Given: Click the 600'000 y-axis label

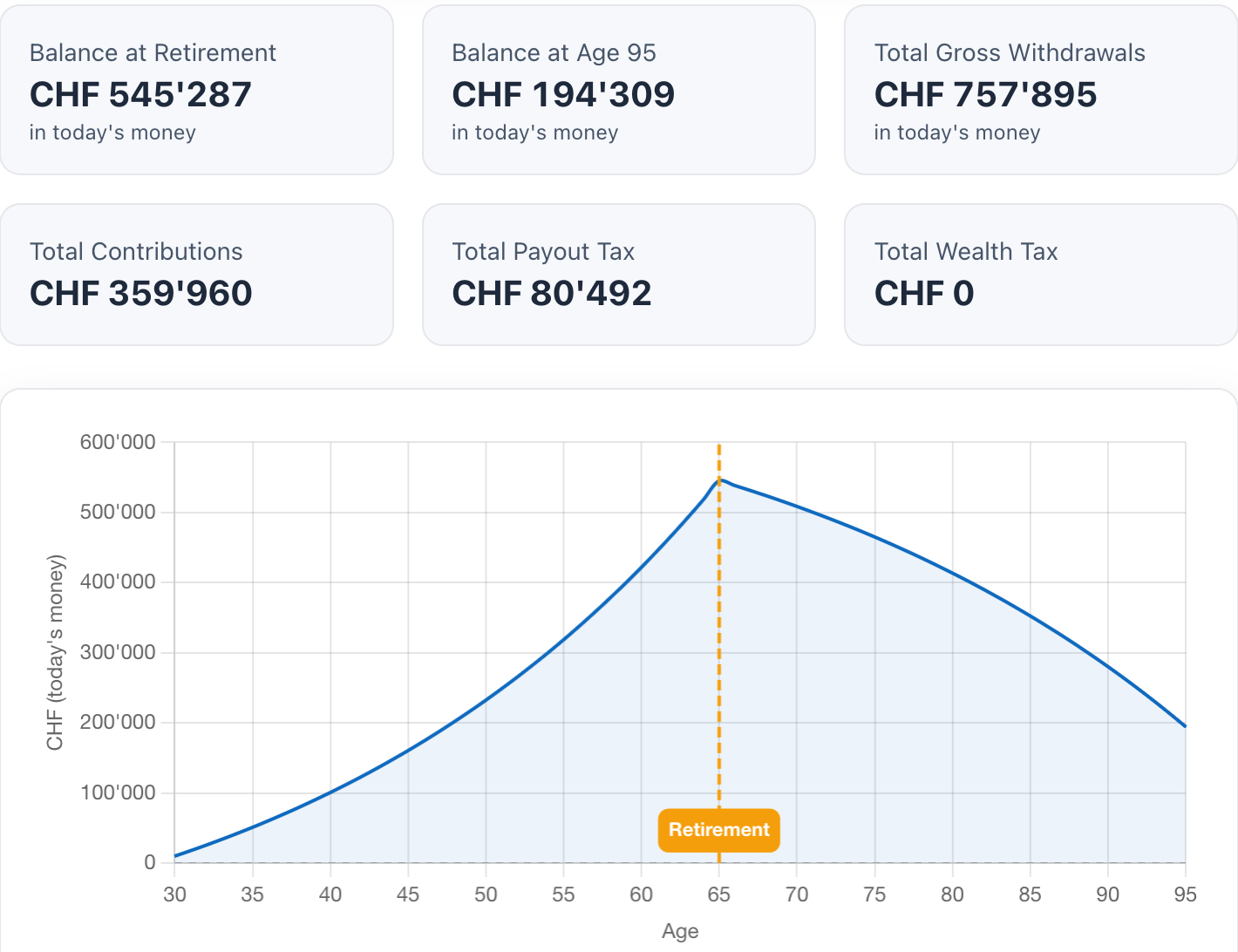Looking at the screenshot, I should [118, 442].
